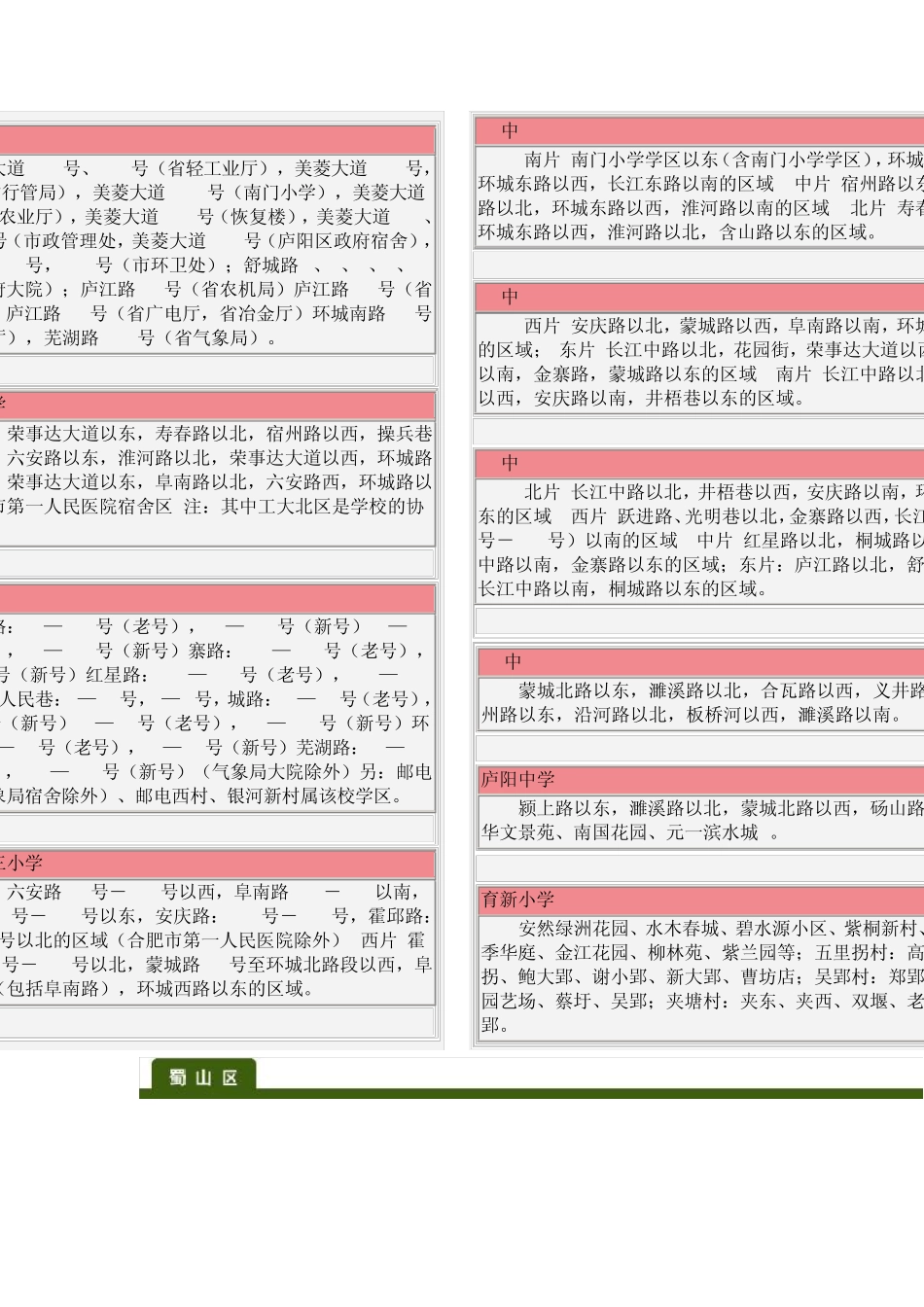Click the line "长江中路以南,桐城路以东的区域。"

pyautogui.click(x=623, y=589)
